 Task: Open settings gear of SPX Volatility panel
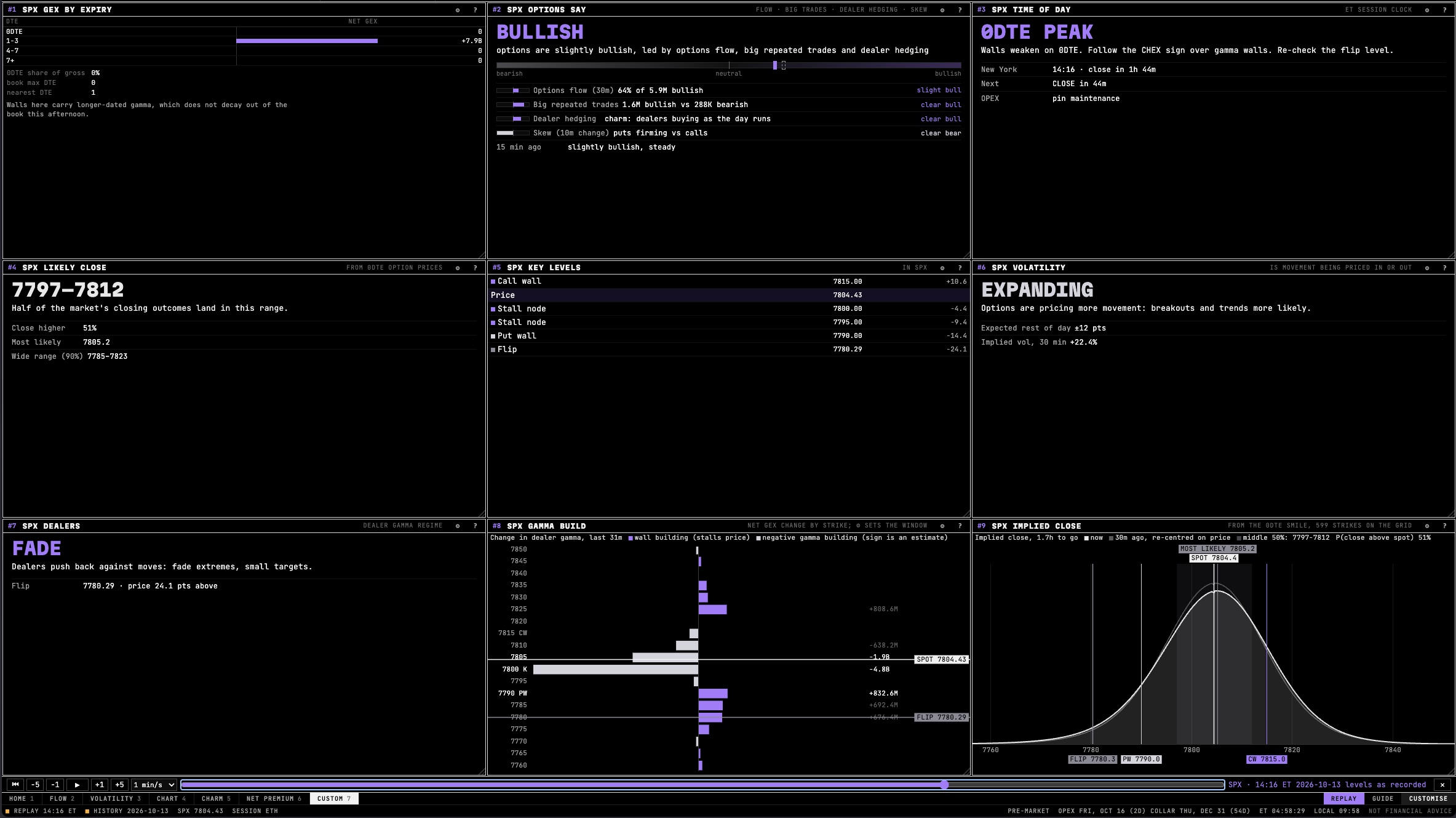tap(1427, 268)
